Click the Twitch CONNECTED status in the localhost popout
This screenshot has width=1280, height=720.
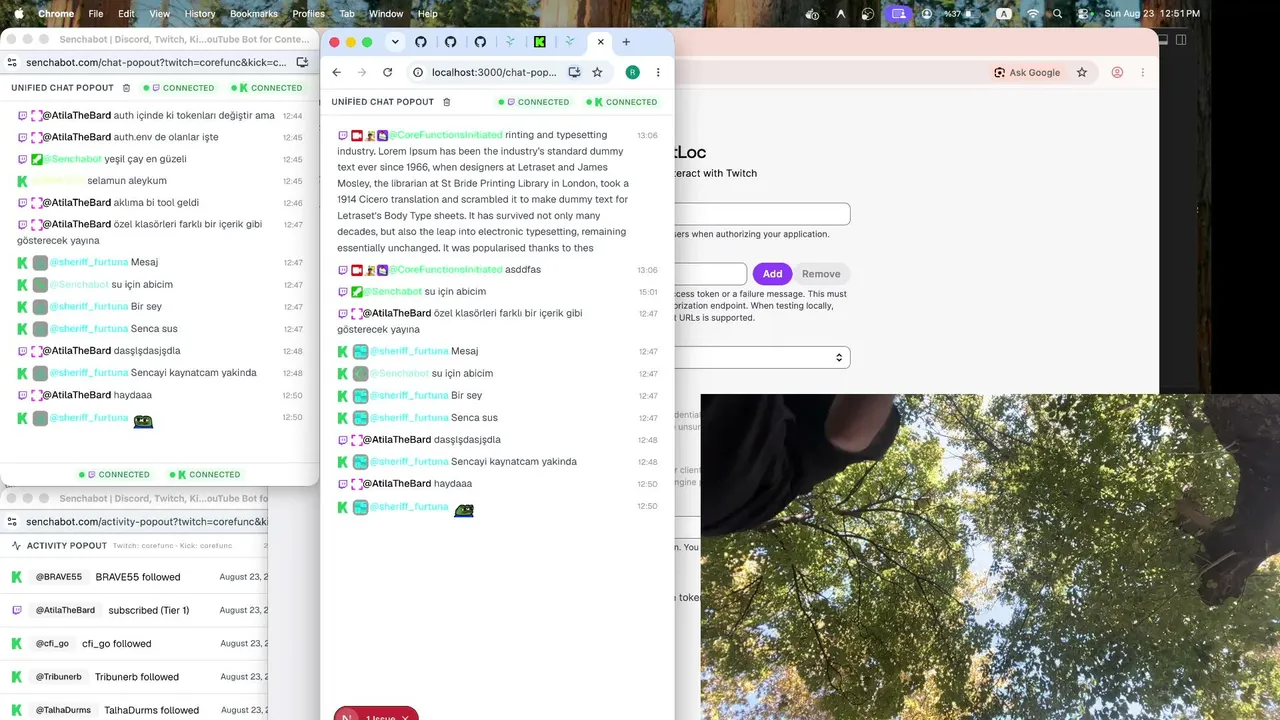[x=533, y=102]
